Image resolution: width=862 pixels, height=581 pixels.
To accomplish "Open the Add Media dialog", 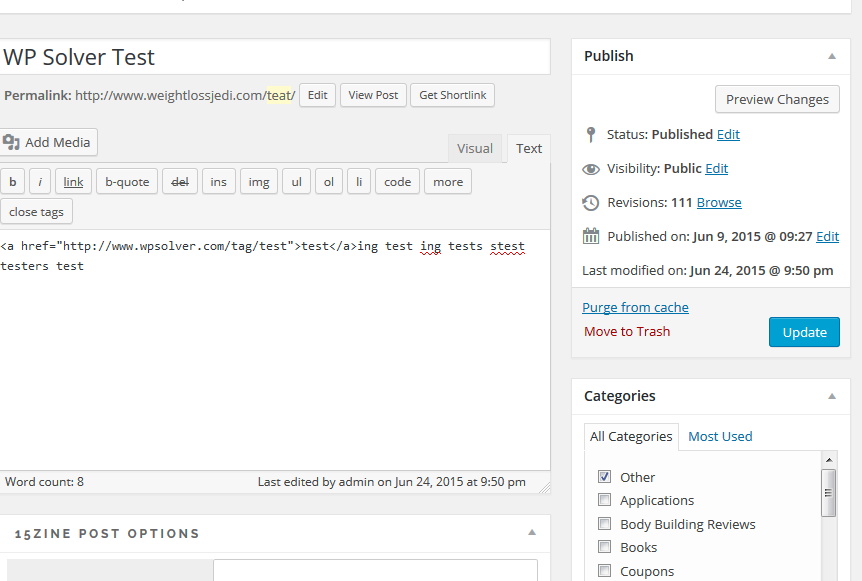I will tap(48, 142).
